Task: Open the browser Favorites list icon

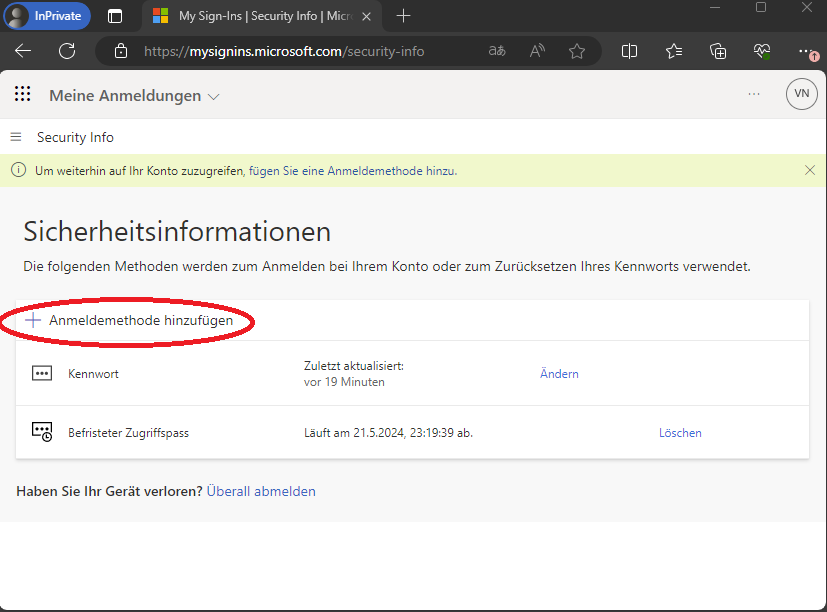Action: coord(674,51)
